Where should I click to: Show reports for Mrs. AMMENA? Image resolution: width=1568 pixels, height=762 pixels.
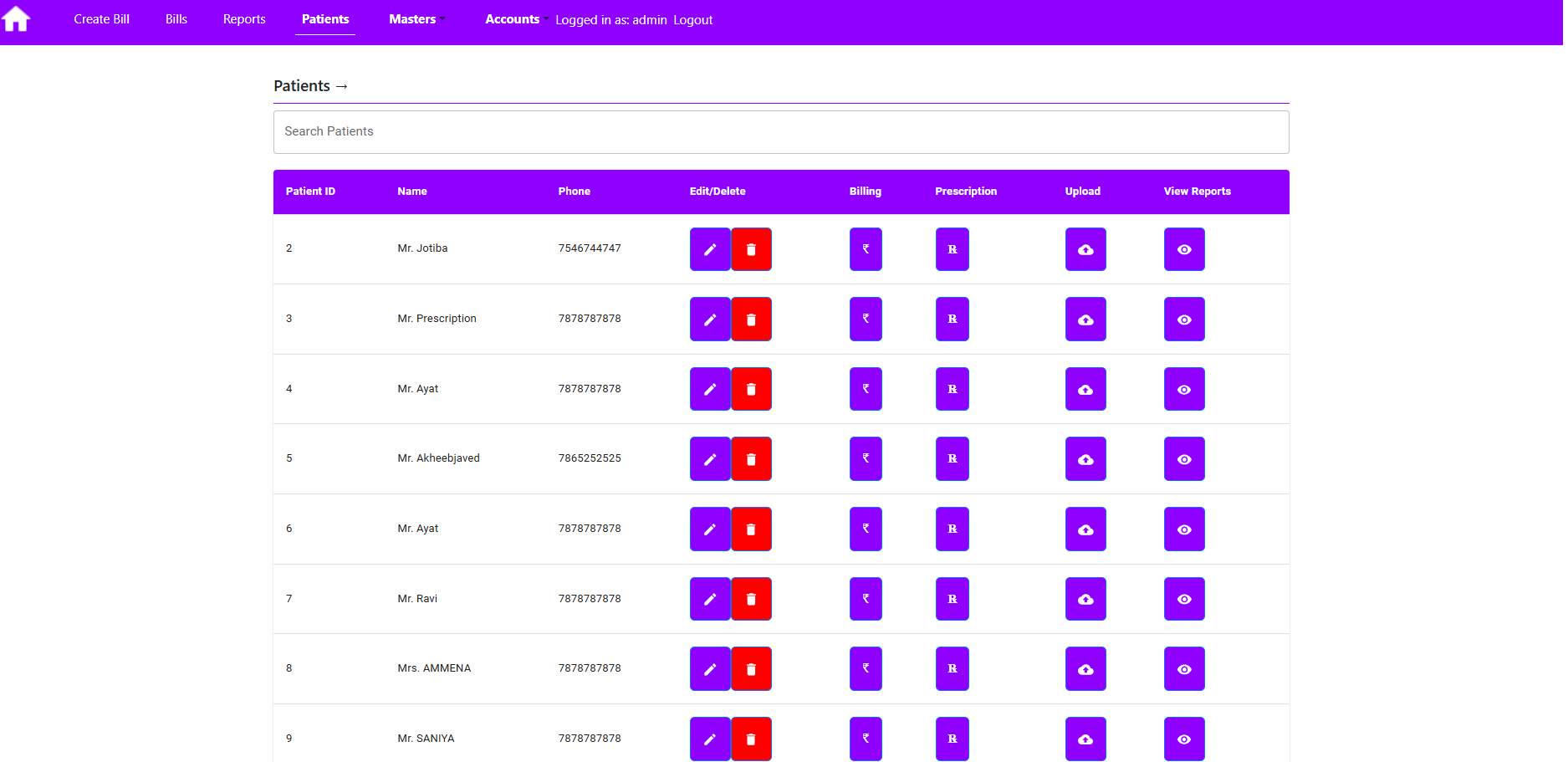point(1183,669)
